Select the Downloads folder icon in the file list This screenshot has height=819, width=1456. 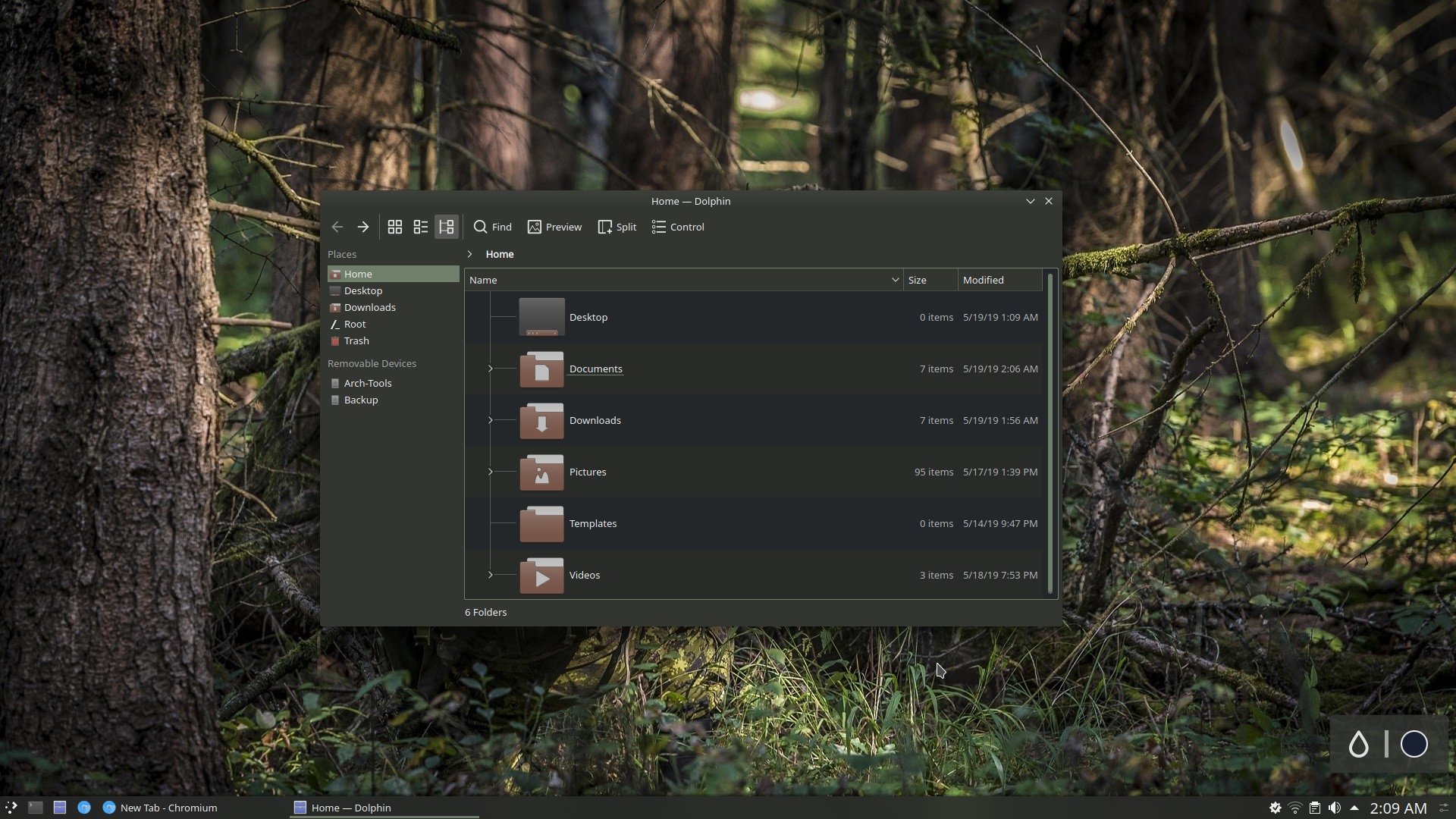(x=541, y=420)
